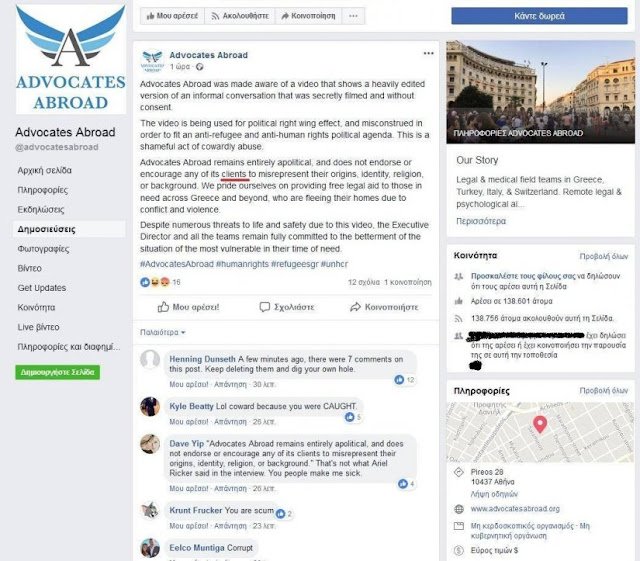Click the Κάντε δωρεά donate button

click(539, 16)
